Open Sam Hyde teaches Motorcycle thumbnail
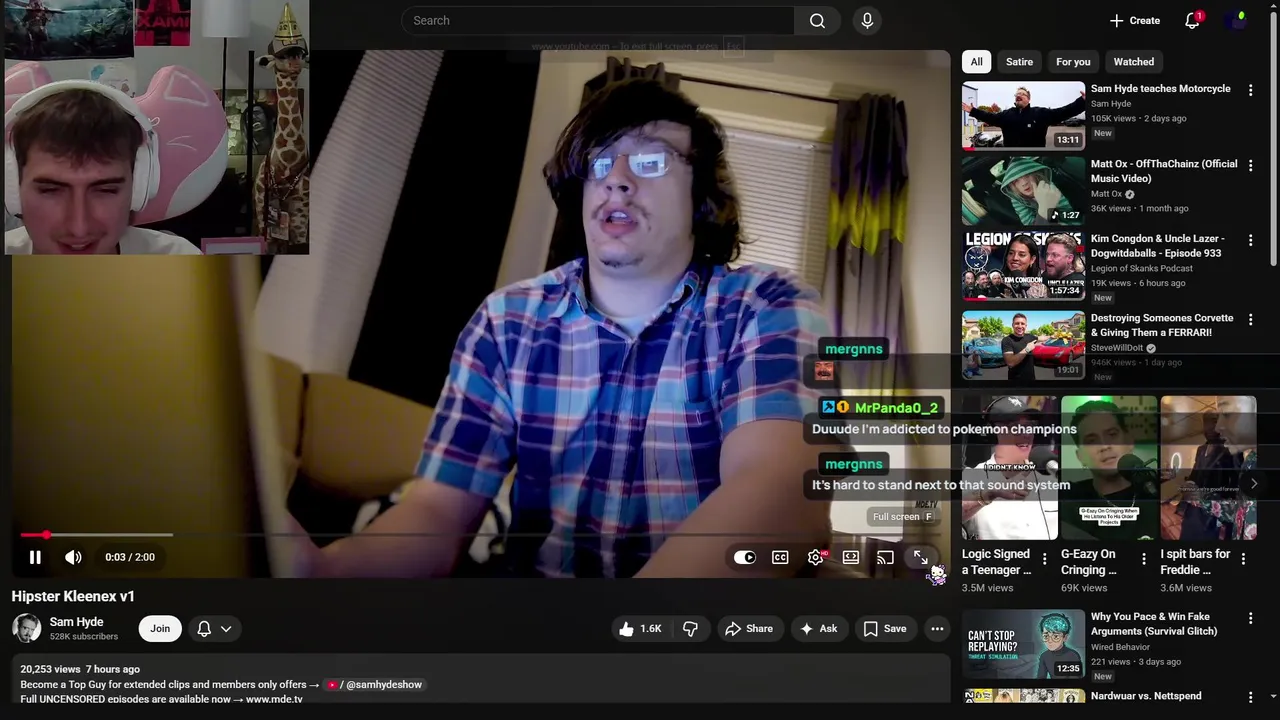Screen dimensions: 1280x720 [x=1023, y=115]
